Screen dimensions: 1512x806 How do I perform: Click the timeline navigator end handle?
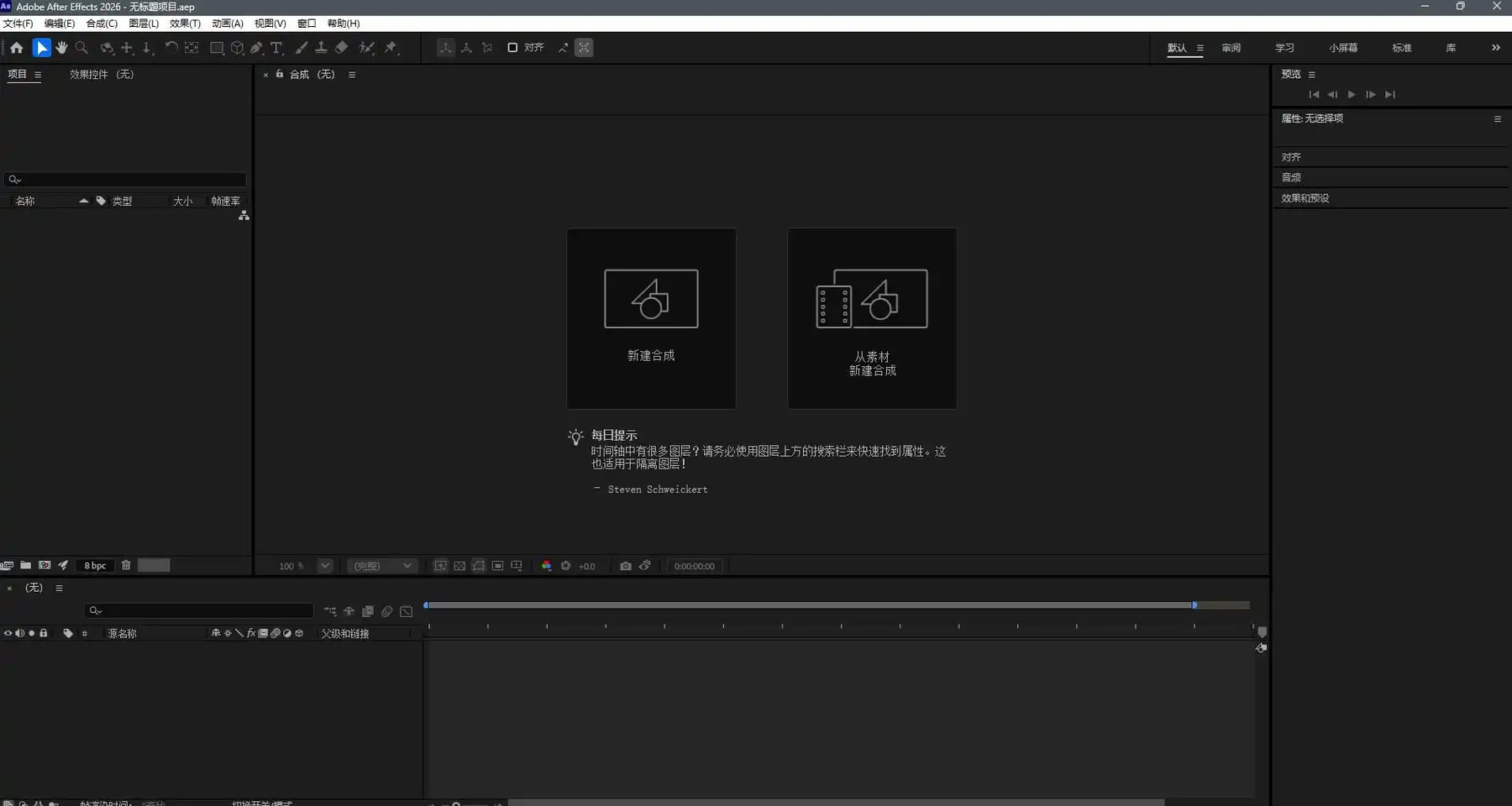click(x=1194, y=604)
